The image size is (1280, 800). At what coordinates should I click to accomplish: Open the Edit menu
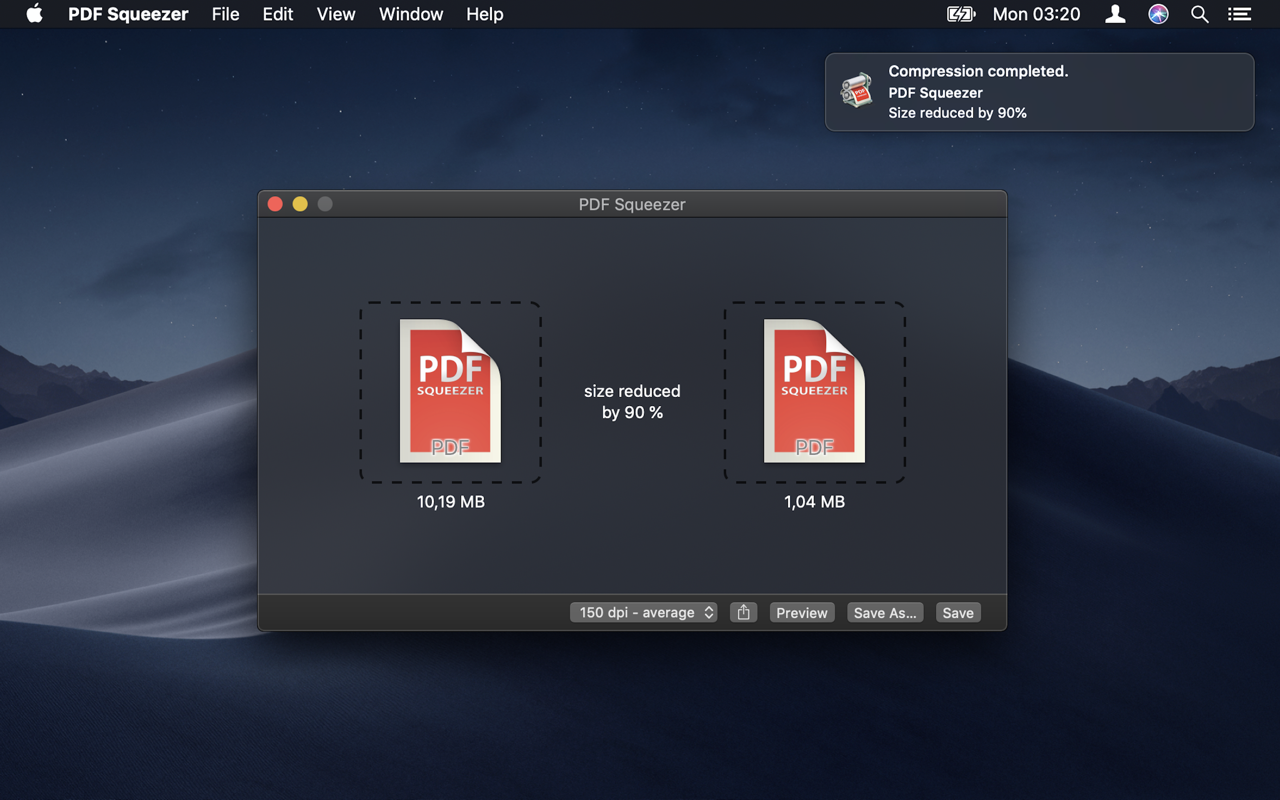tap(277, 14)
